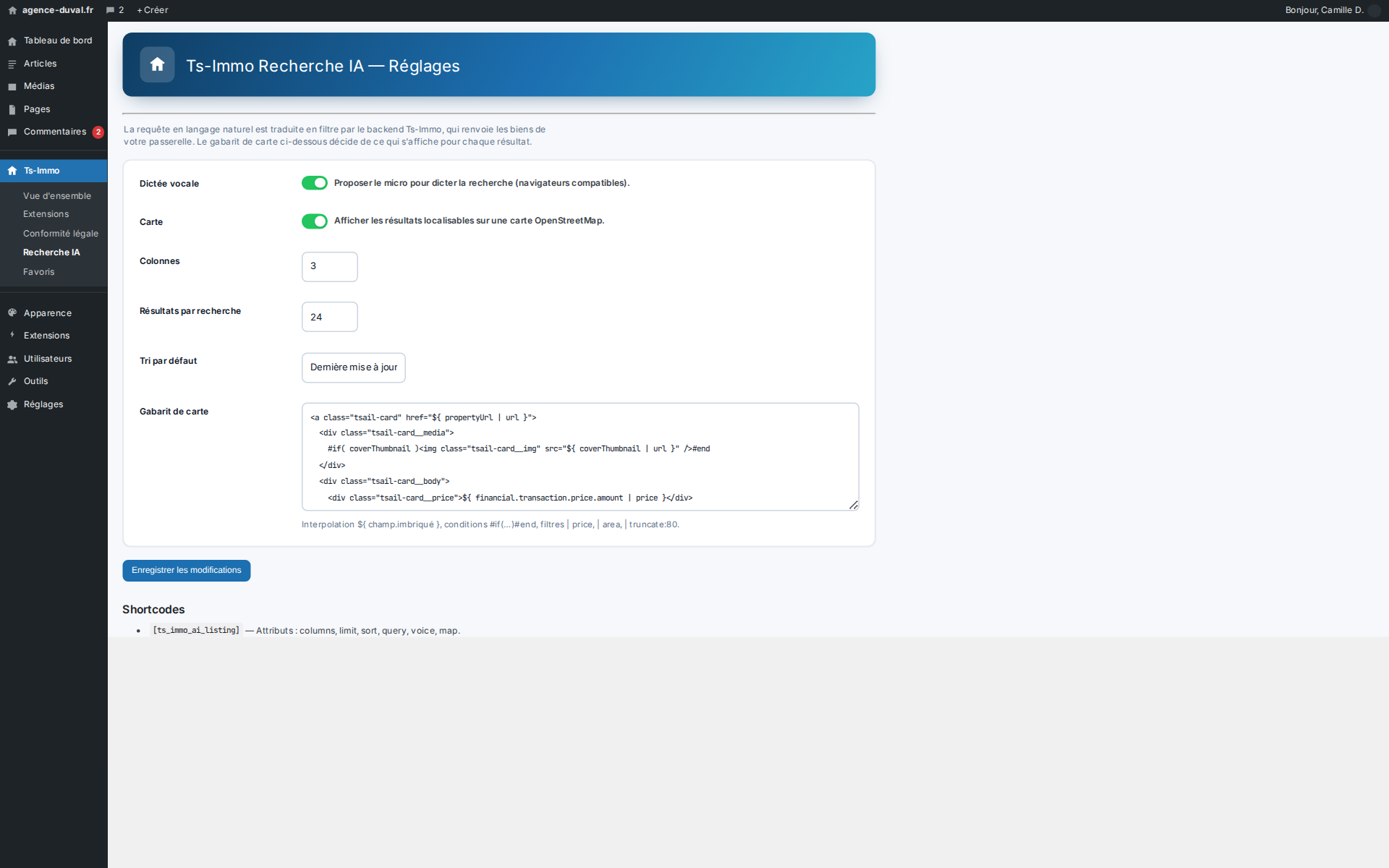Open the comments bubble icon in top bar
Viewport: 1389px width, 868px height.
coord(110,10)
